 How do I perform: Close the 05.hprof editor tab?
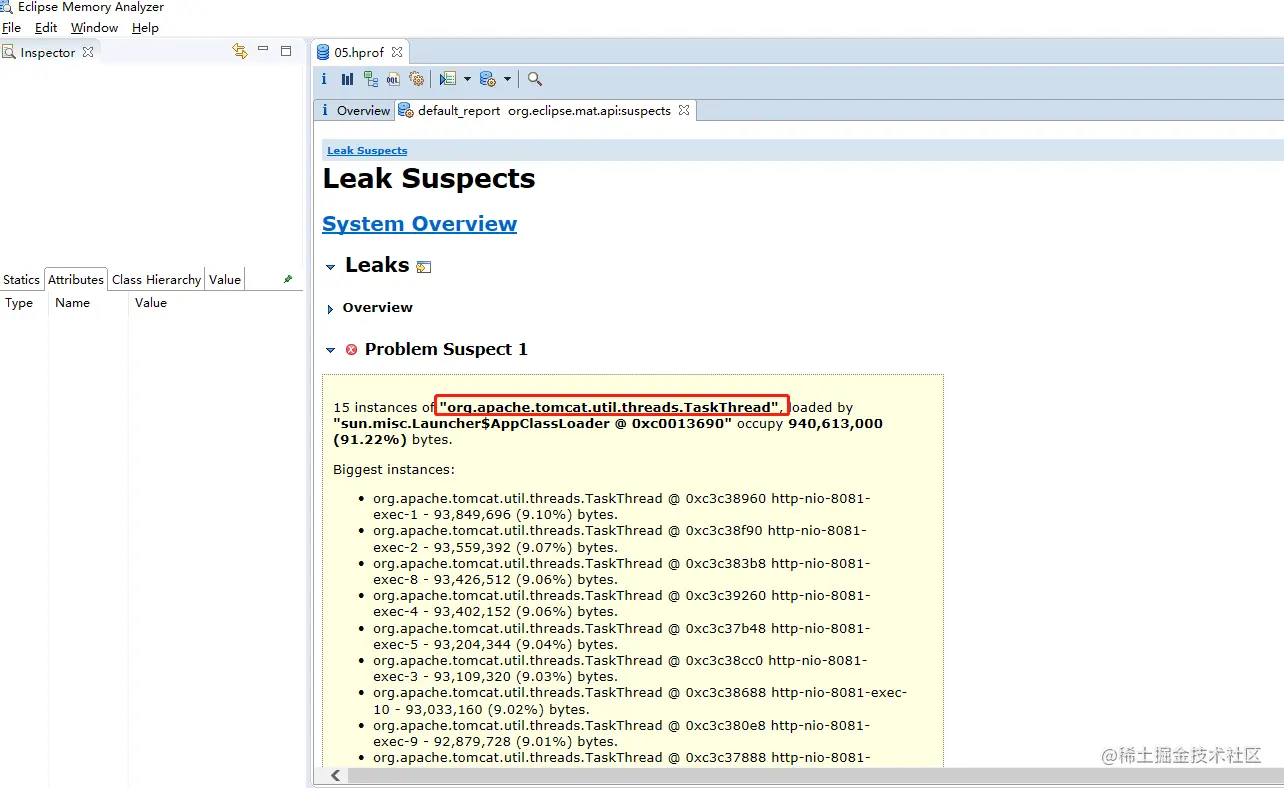pos(397,52)
